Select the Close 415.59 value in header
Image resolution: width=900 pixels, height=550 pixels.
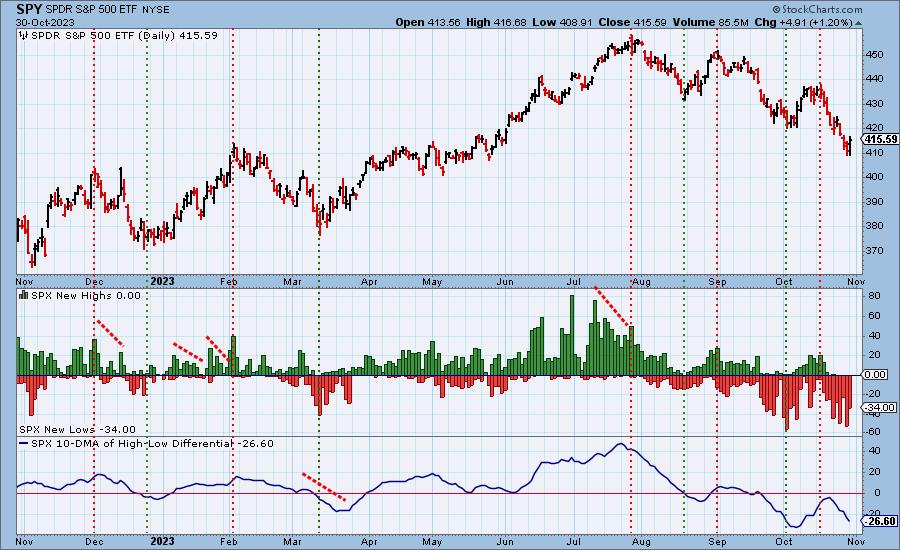point(632,22)
